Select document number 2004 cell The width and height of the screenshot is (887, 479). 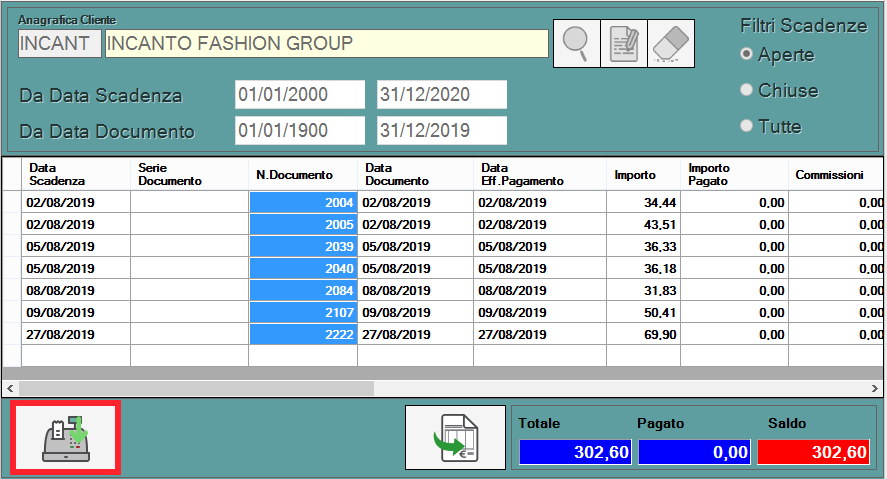tap(303, 201)
